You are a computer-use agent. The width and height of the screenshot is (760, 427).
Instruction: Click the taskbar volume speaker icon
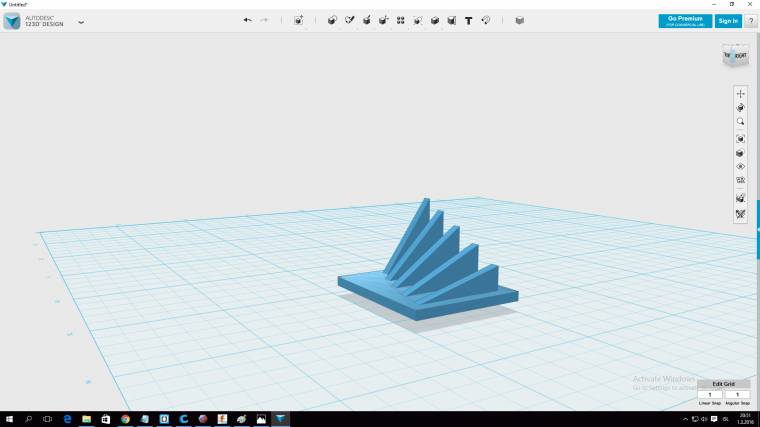(x=704, y=419)
